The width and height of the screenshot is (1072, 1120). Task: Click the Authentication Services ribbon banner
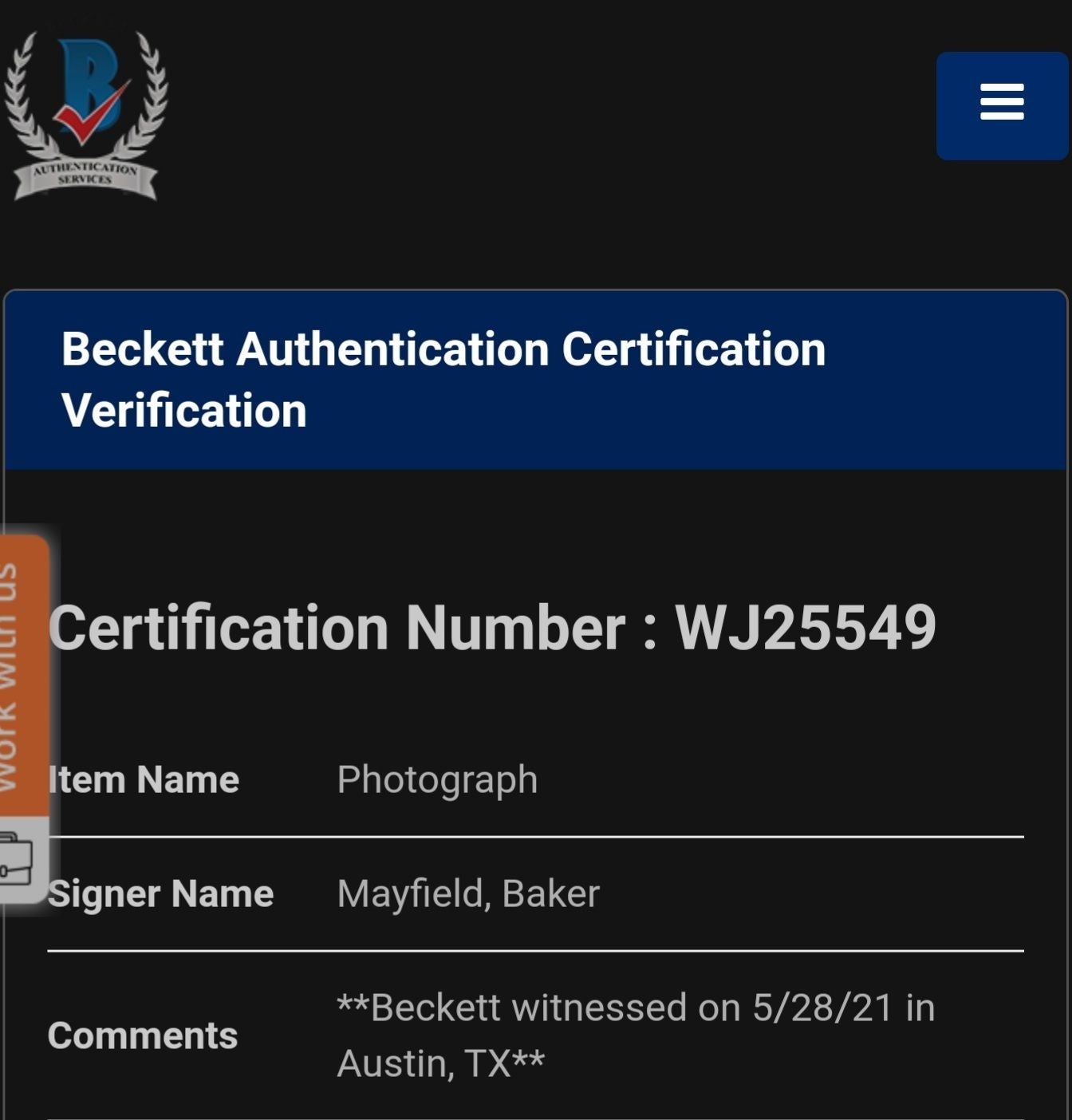[85, 176]
